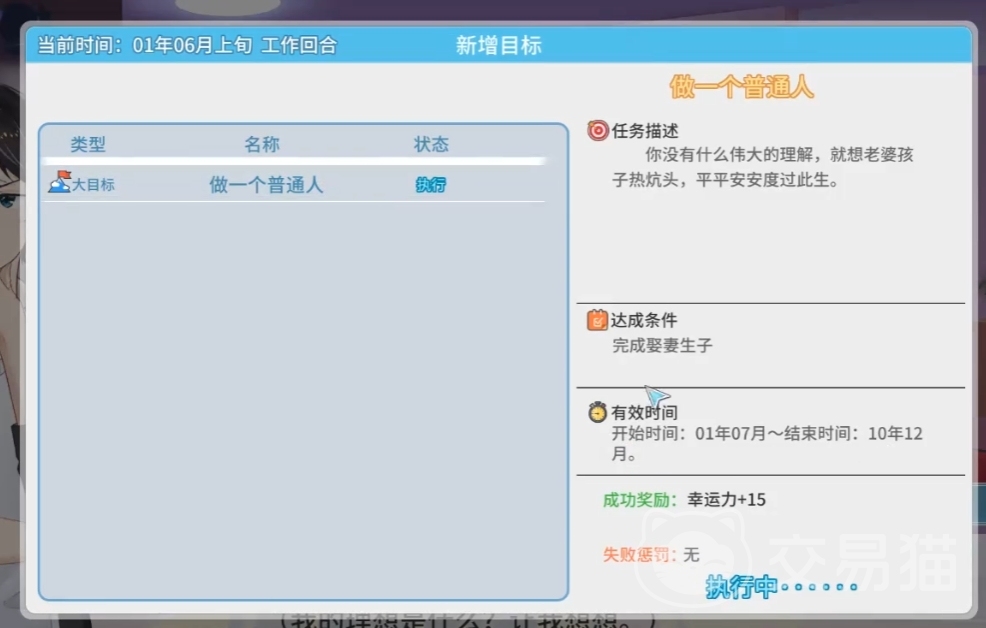Click the 当前时间 date display in header

pos(187,46)
